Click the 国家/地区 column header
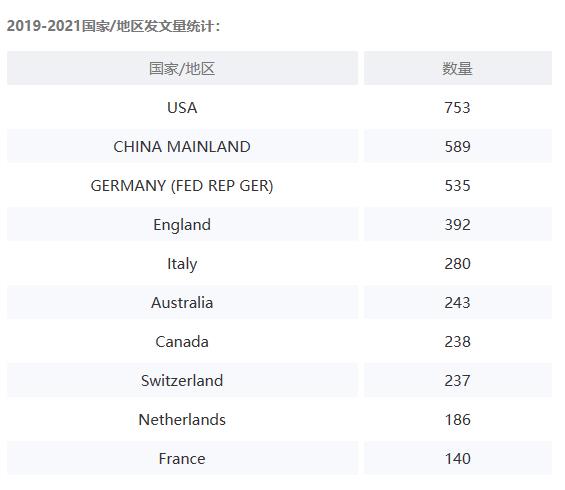The width and height of the screenshot is (565, 490). (x=182, y=68)
